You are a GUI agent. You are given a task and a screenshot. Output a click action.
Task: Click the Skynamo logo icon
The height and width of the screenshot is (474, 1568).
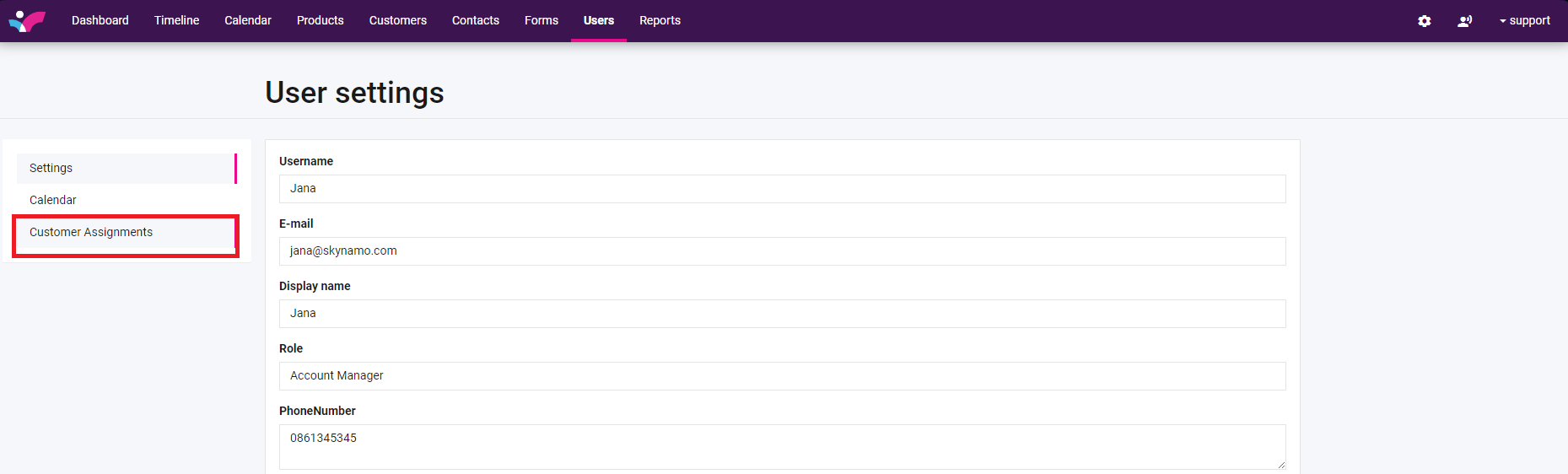click(x=27, y=21)
